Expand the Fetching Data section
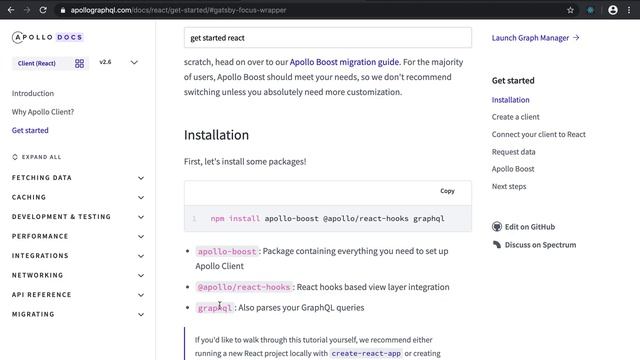640x360 pixels. 78,178
